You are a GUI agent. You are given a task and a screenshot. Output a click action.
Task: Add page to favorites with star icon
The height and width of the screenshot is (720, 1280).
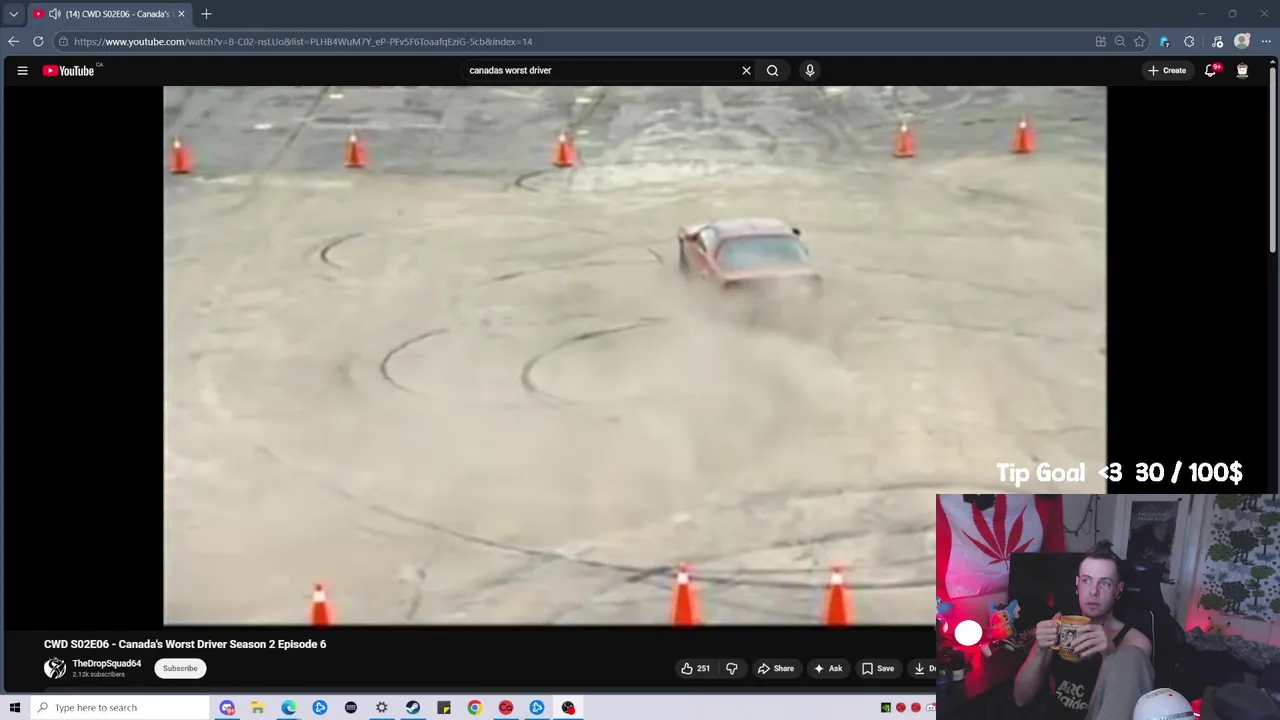[x=1139, y=41]
